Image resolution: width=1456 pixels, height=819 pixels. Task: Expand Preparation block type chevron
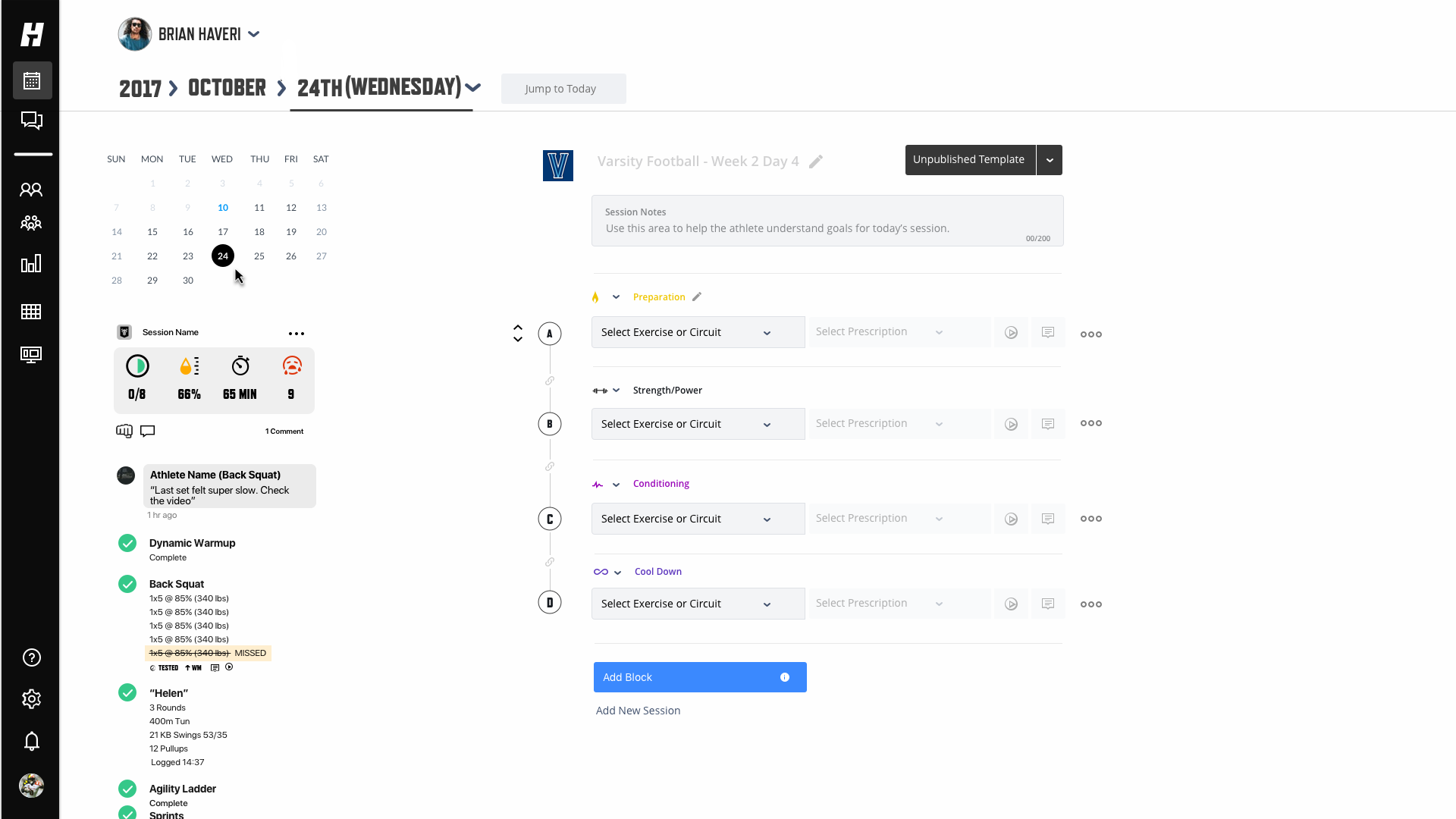pos(616,297)
